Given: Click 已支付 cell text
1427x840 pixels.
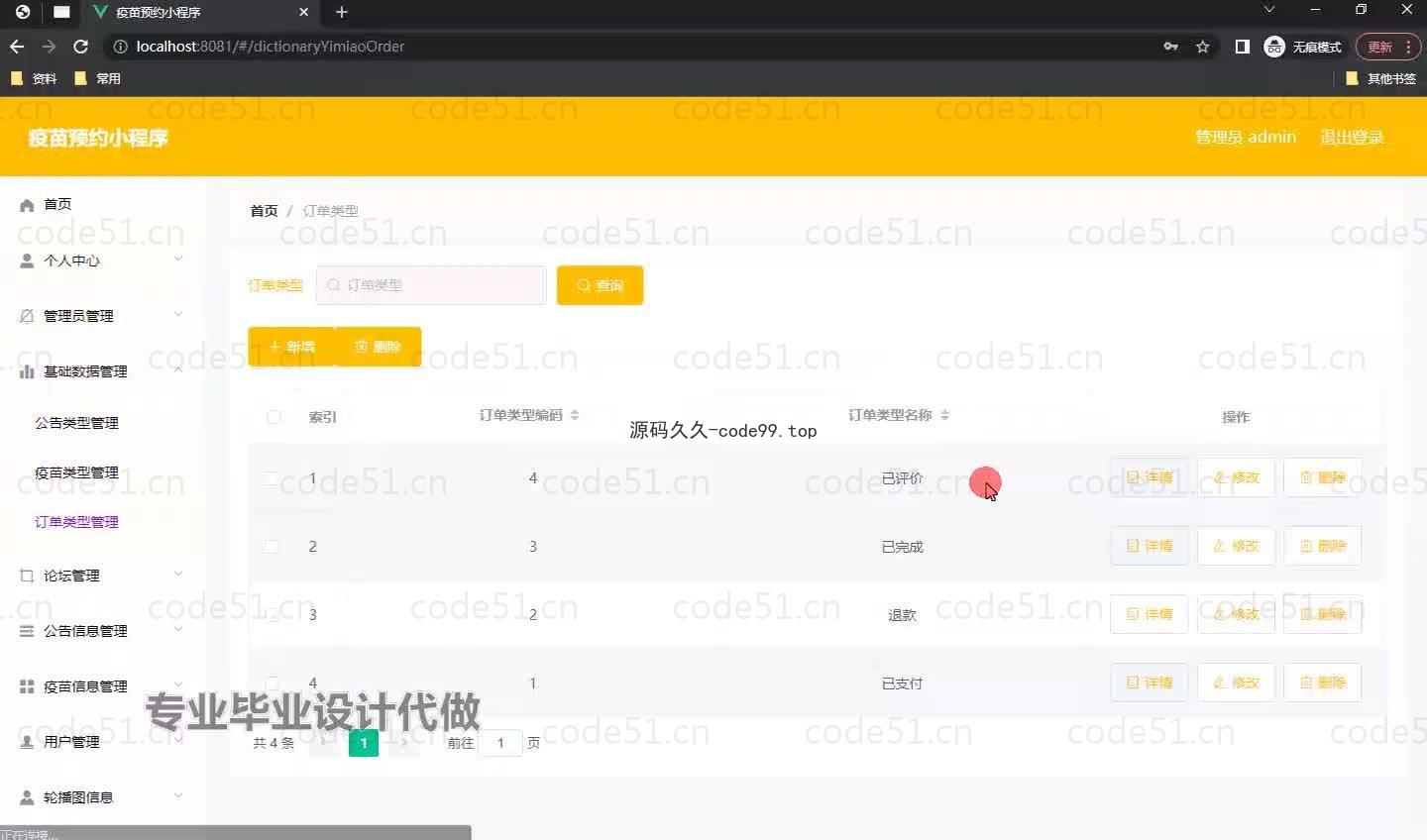Looking at the screenshot, I should coord(902,683).
